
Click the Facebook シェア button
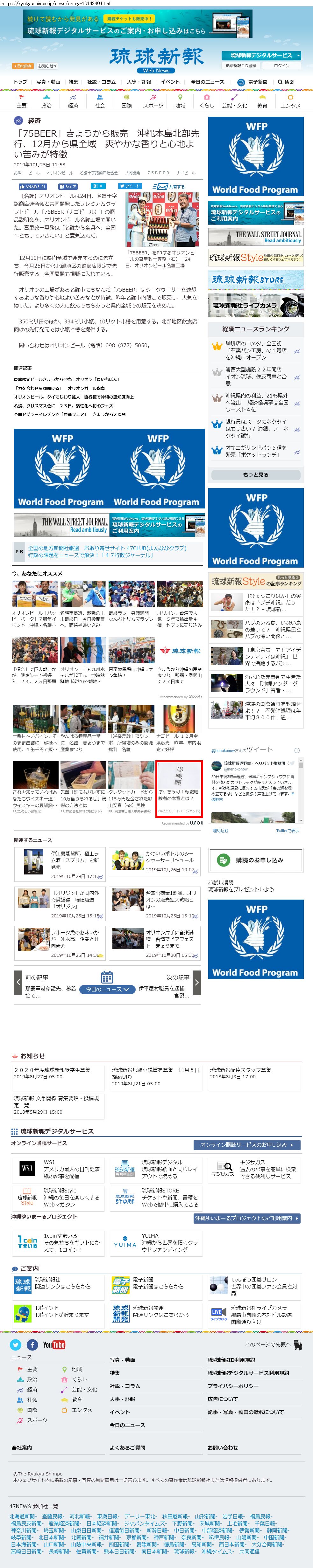(68, 186)
